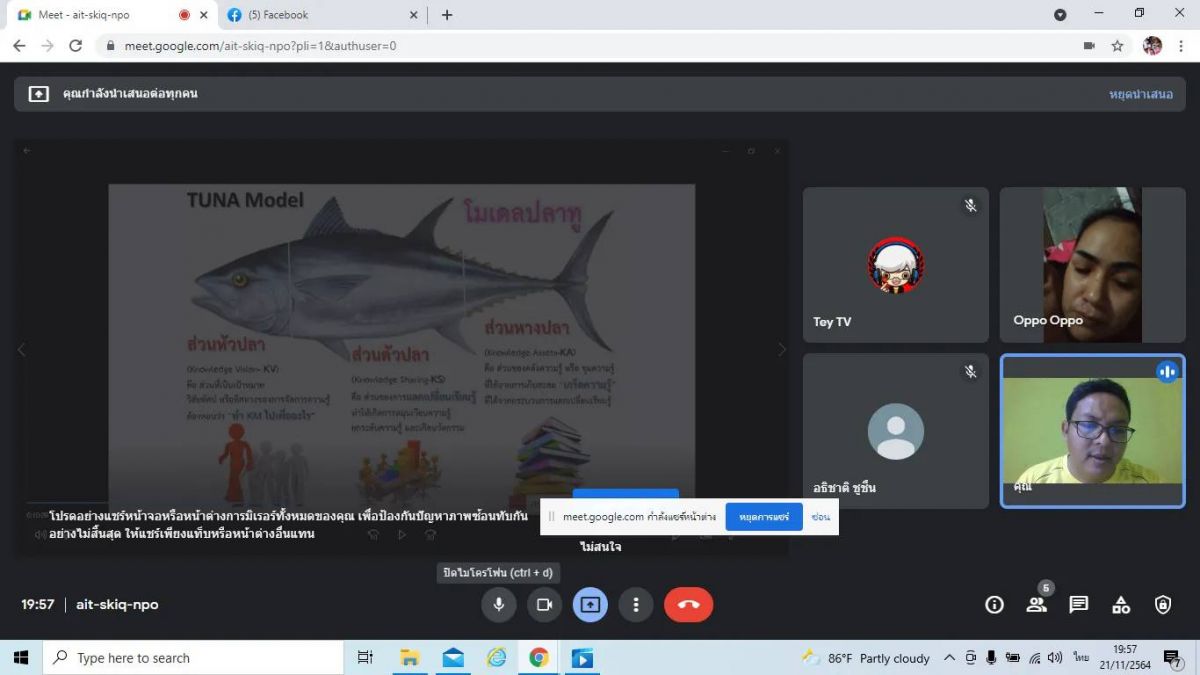The height and width of the screenshot is (675, 1200).
Task: Expand the system tray hidden icons chevron
Action: point(949,658)
